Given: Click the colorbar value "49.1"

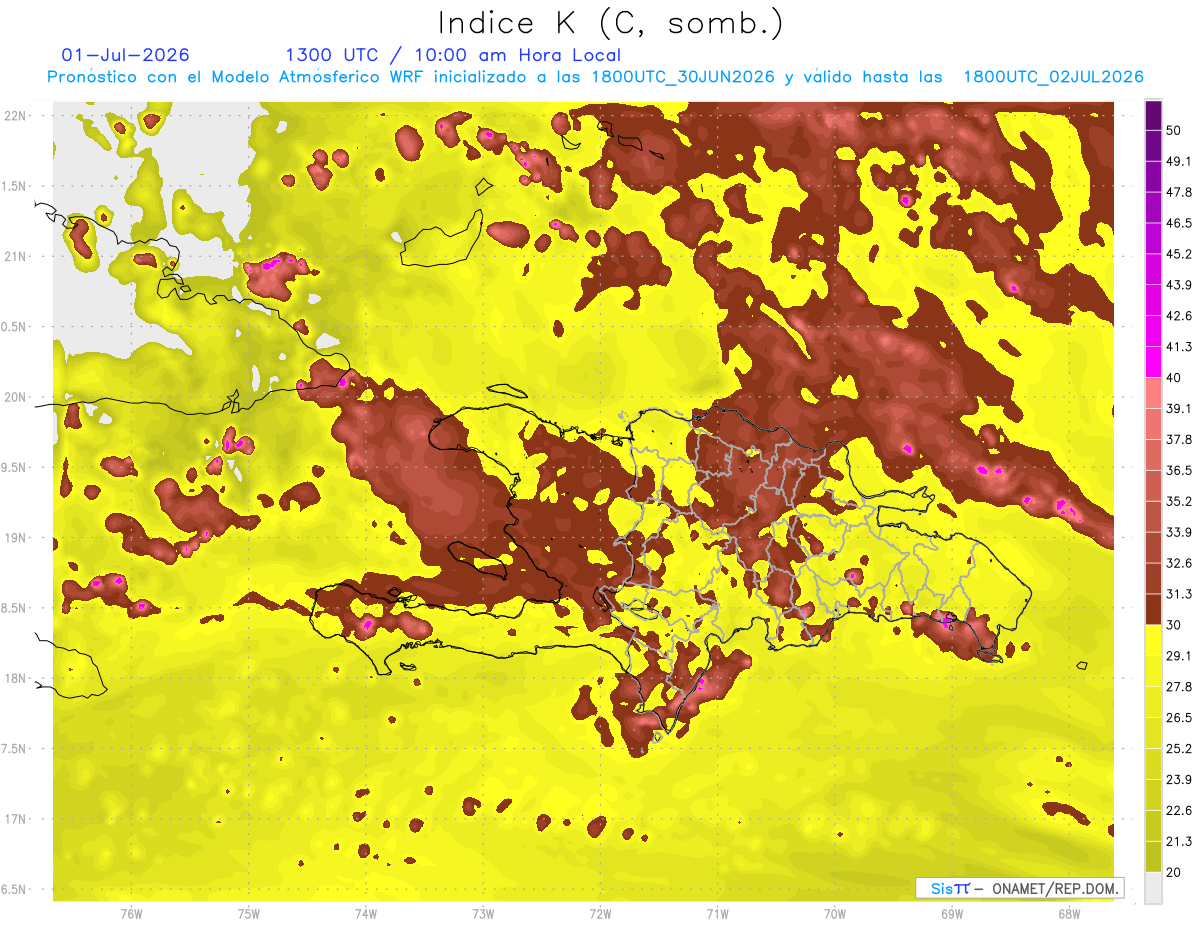Looking at the screenshot, I should 1179,161.
